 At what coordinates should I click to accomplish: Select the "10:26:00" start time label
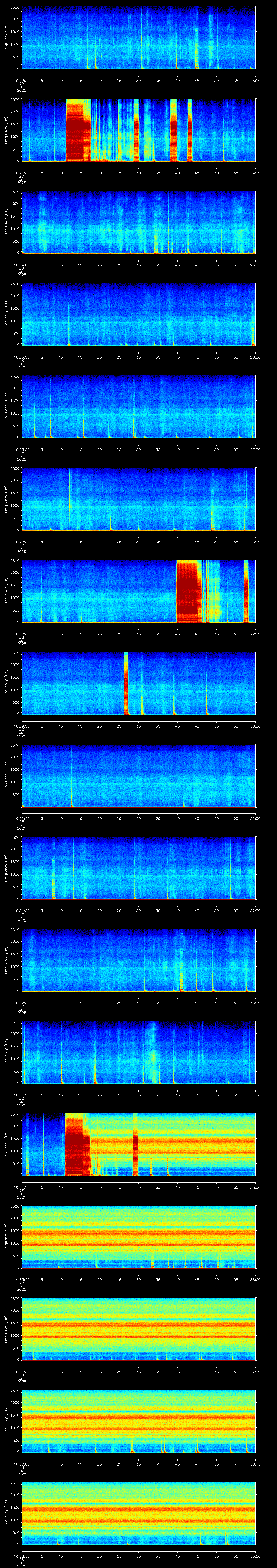pyautogui.click(x=21, y=449)
